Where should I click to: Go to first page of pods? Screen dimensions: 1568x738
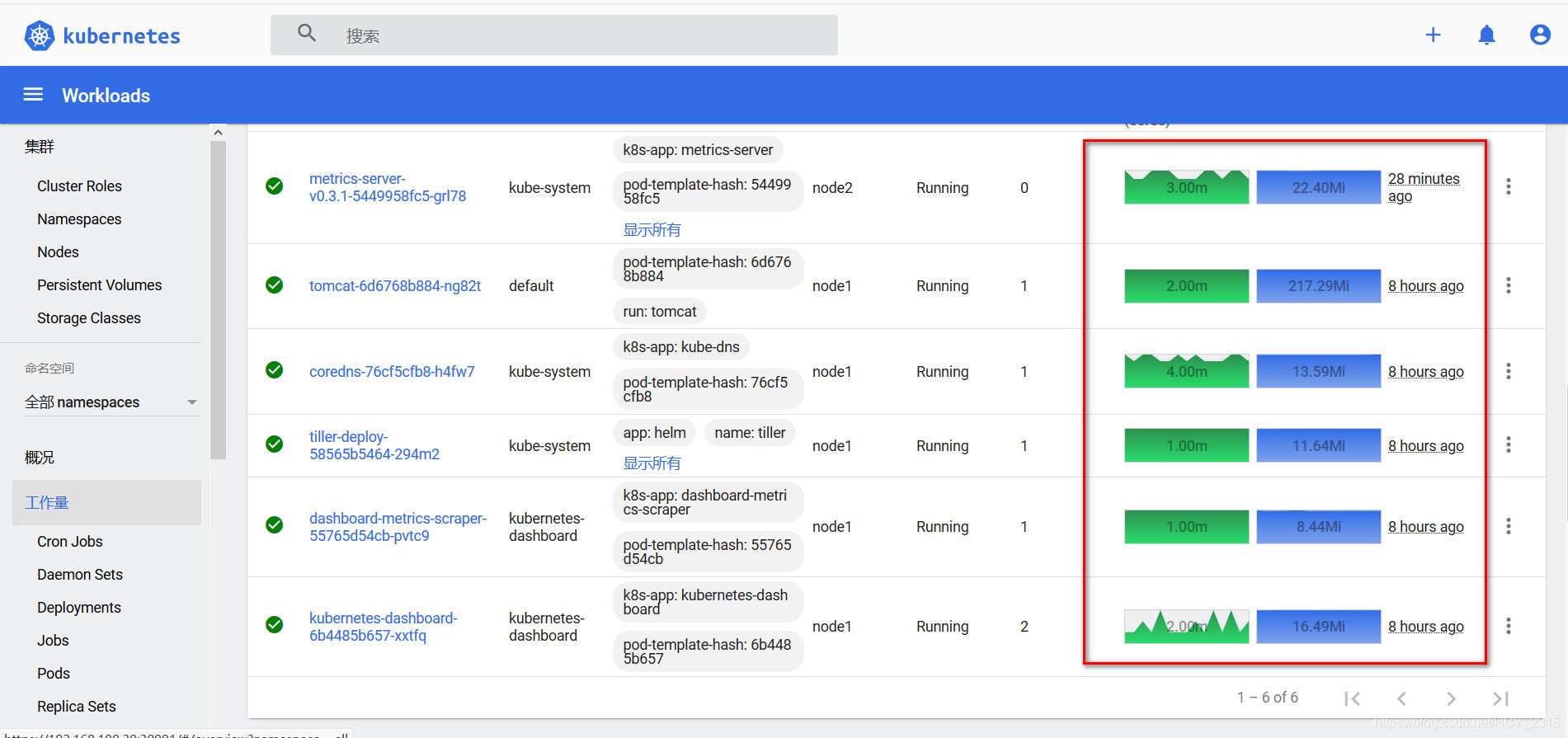(1352, 698)
